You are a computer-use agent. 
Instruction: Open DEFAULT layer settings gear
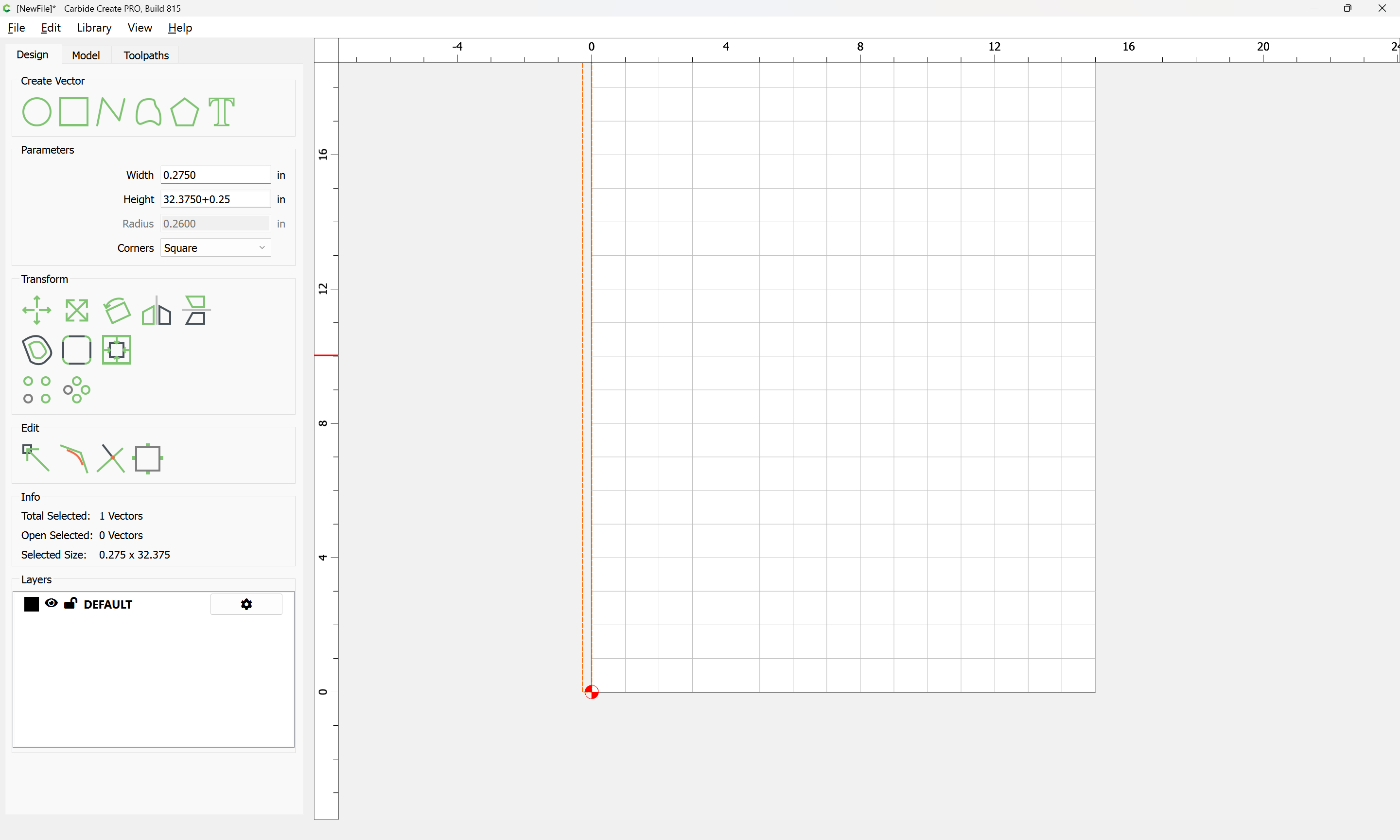246,604
